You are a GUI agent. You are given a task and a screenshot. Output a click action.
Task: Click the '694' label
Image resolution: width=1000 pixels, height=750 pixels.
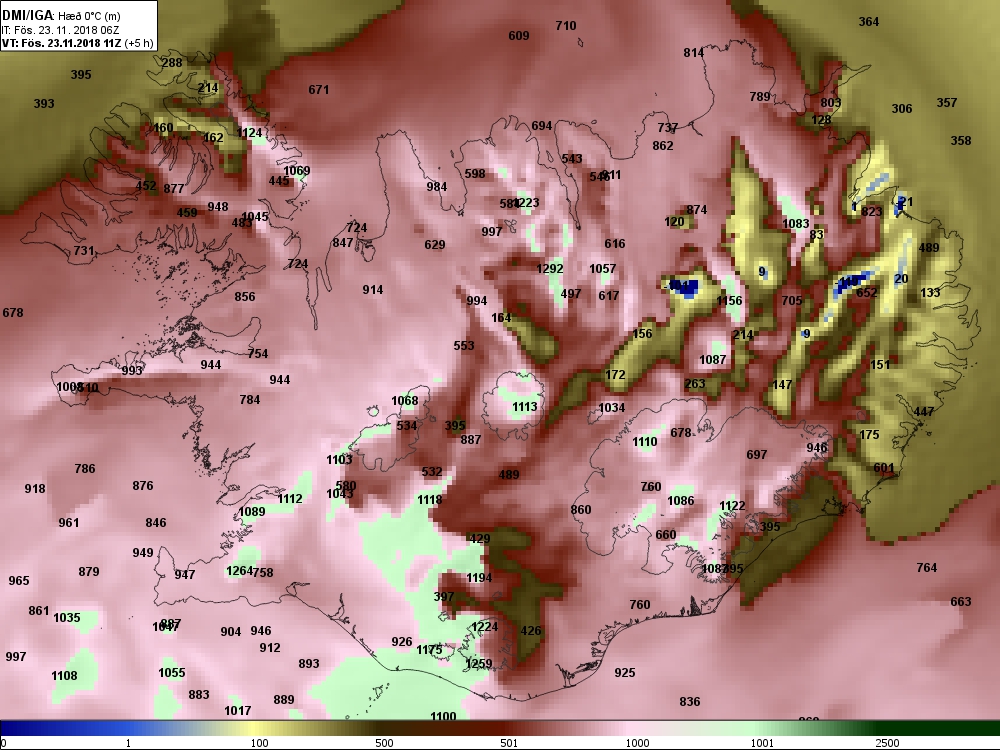[x=541, y=126]
